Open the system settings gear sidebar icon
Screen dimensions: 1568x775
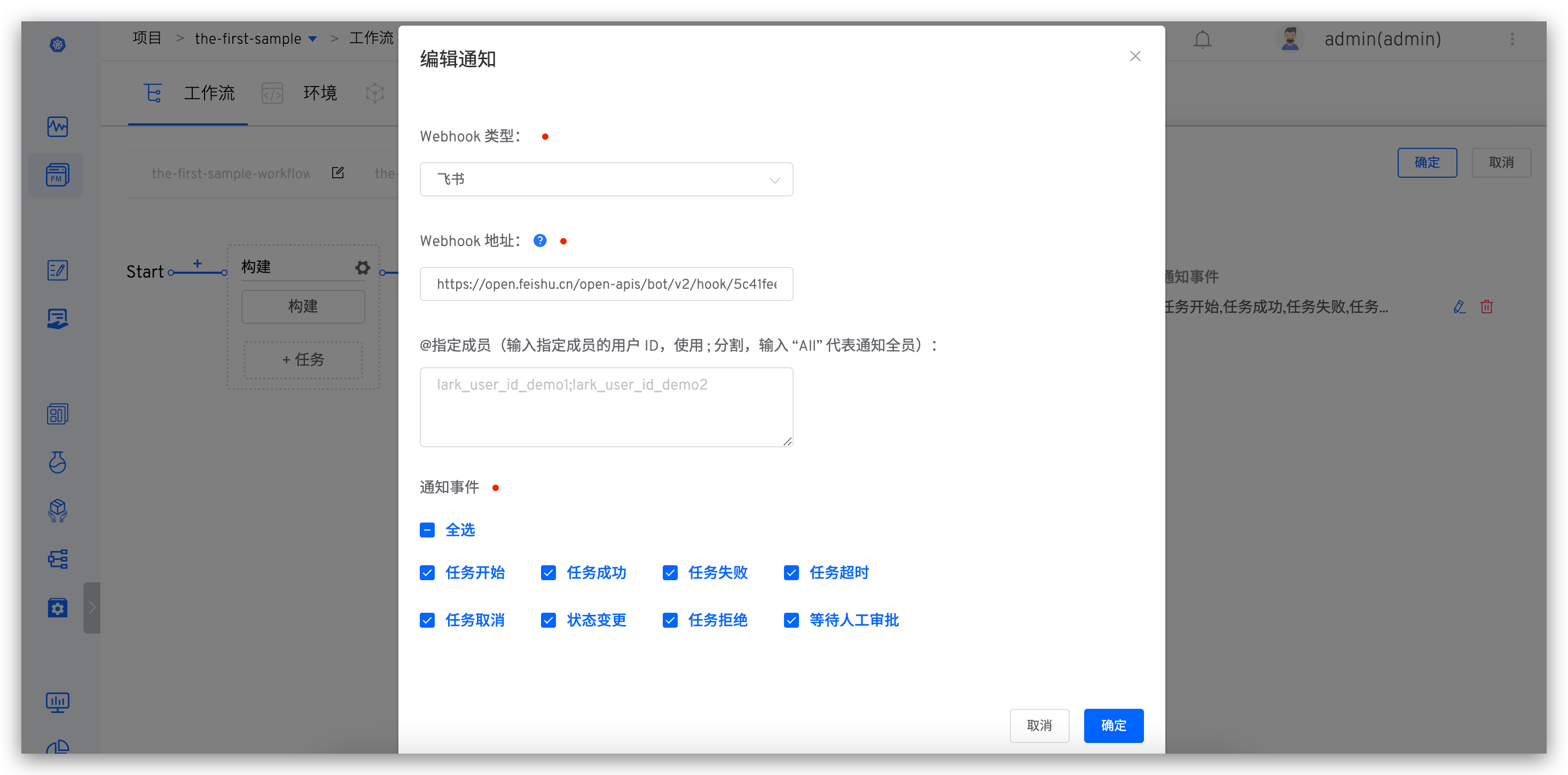[x=57, y=608]
